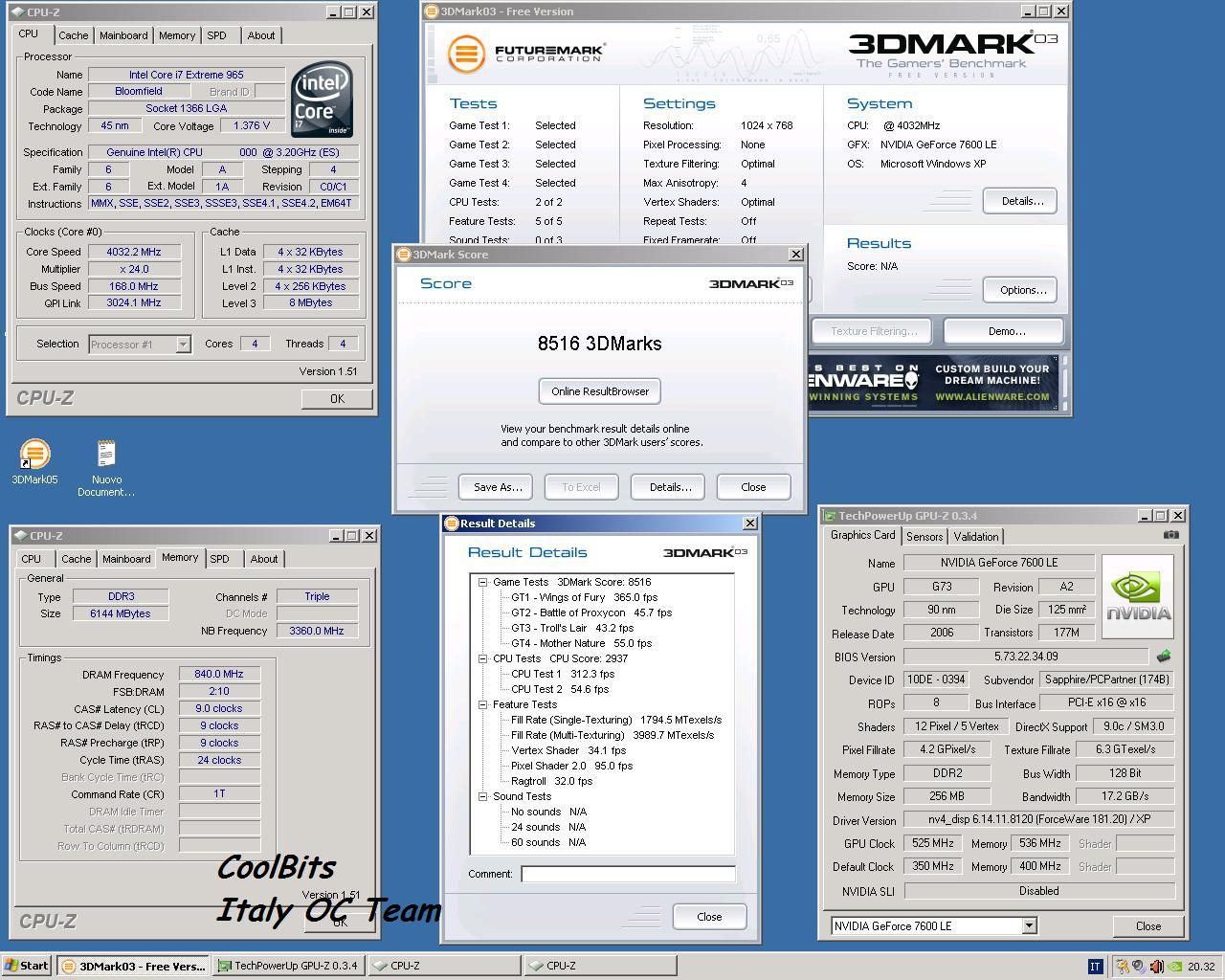
Task: Select the Memory tab in top CPU-Z
Action: point(177,35)
